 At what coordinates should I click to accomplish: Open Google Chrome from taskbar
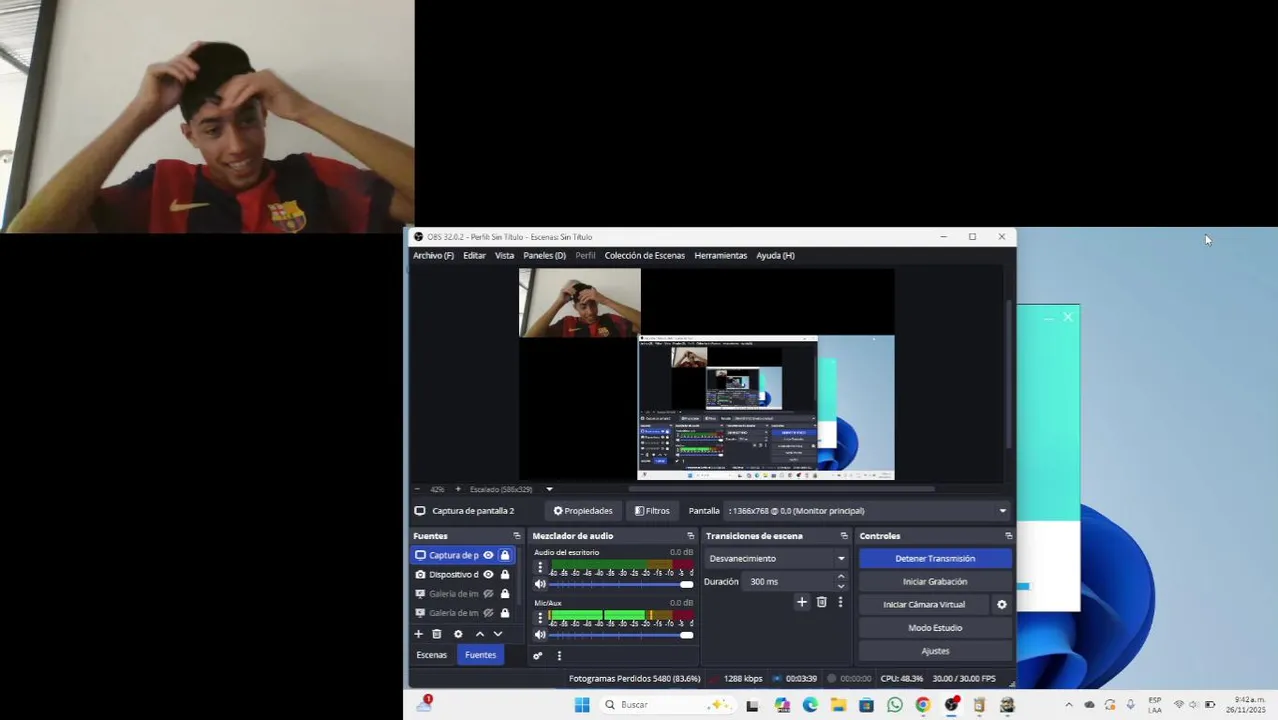pos(923,705)
